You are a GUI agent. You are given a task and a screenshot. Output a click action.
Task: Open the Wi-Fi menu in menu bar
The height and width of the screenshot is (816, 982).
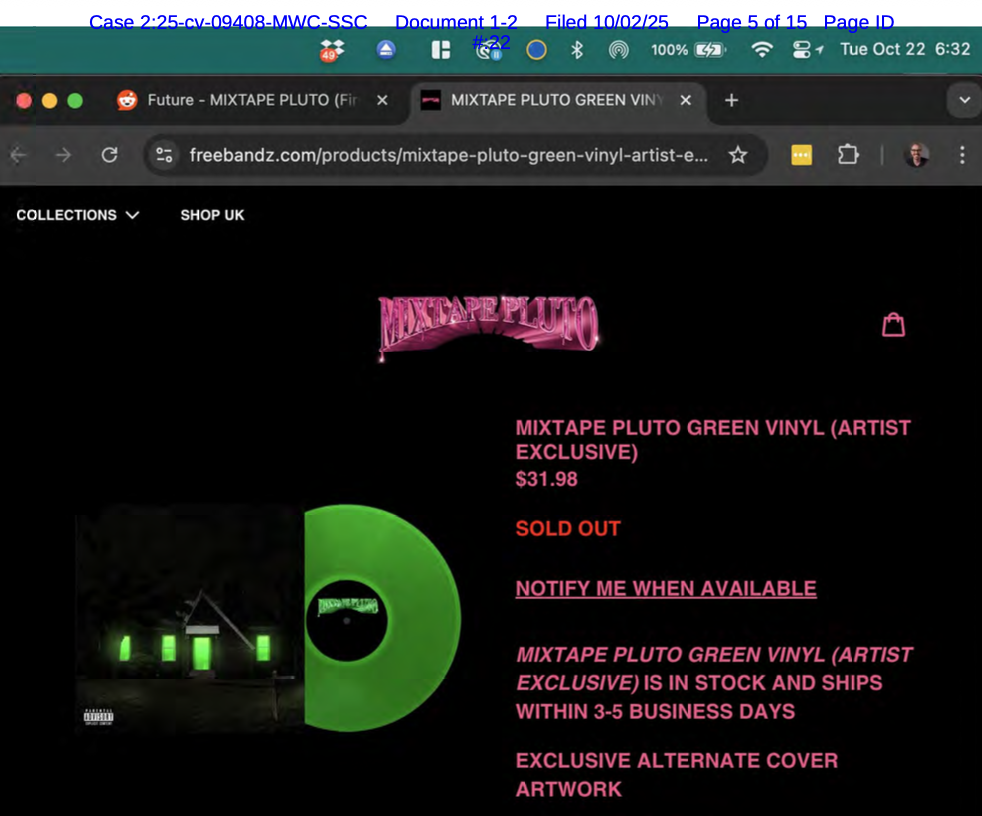coord(762,50)
